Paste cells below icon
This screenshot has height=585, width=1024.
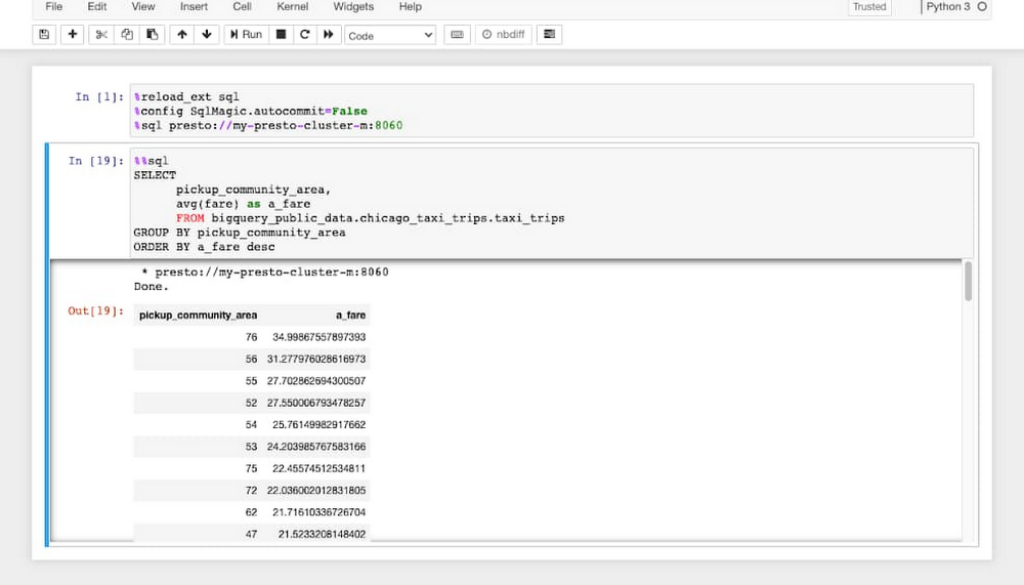coord(152,35)
